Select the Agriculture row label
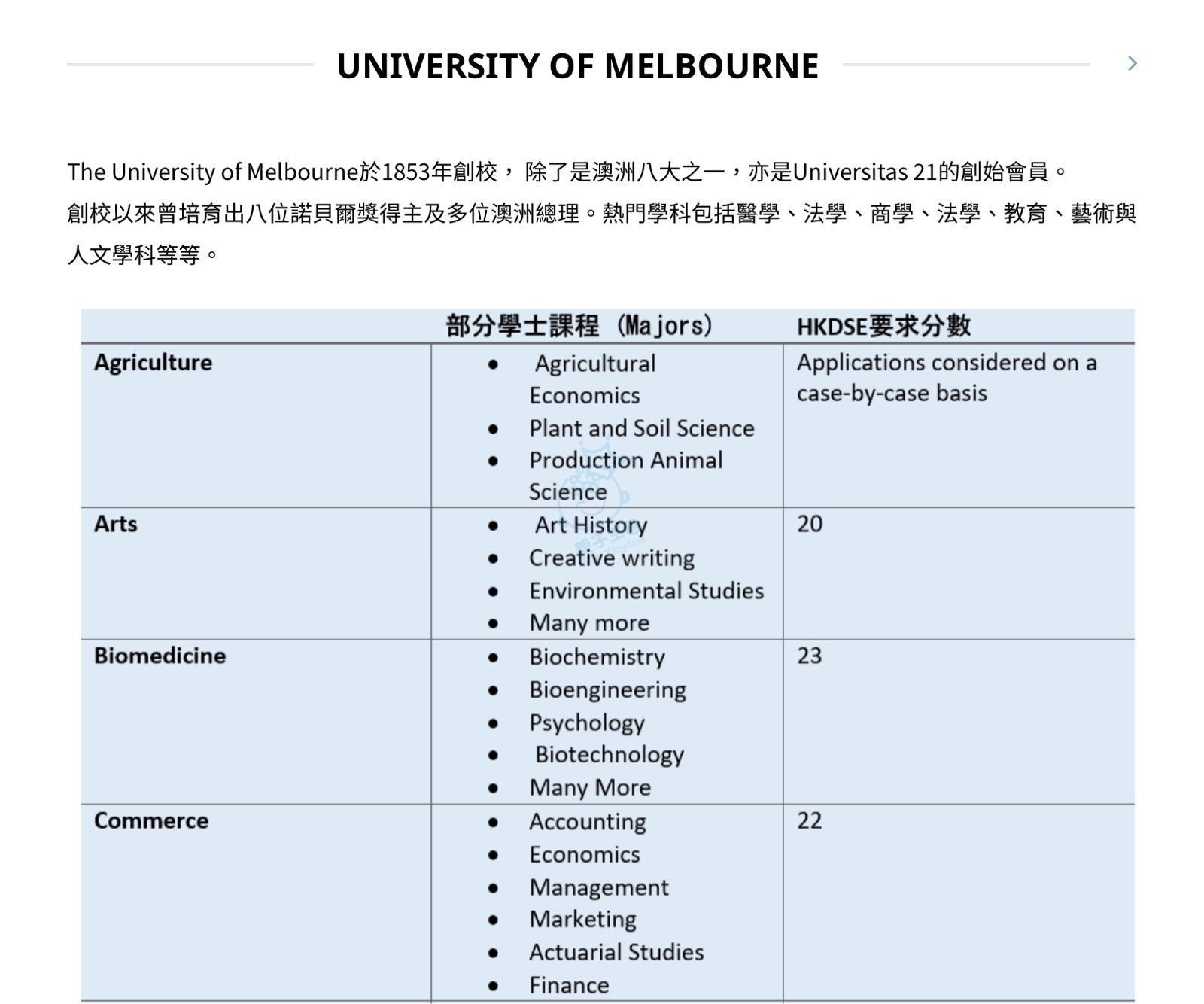Viewport: 1204px width, 1004px height. [153, 363]
